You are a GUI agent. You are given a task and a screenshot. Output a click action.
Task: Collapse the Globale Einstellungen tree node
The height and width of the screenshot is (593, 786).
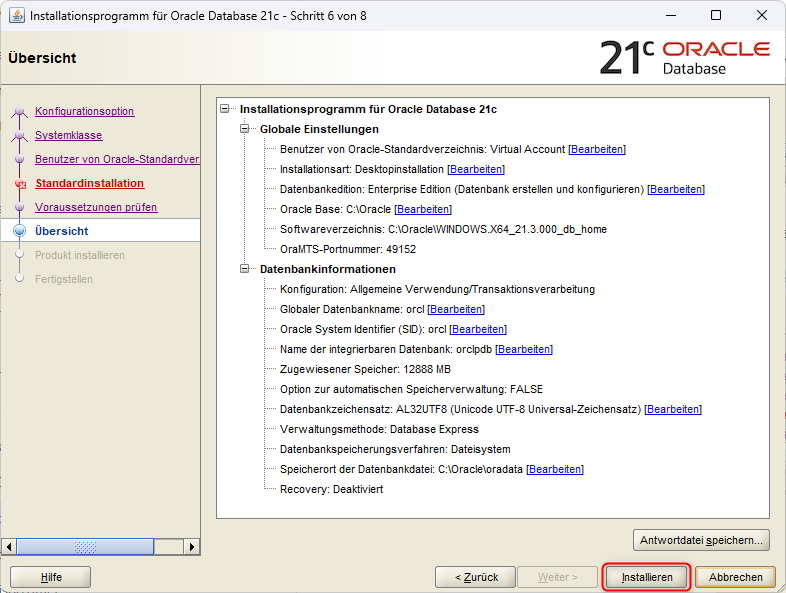point(245,129)
